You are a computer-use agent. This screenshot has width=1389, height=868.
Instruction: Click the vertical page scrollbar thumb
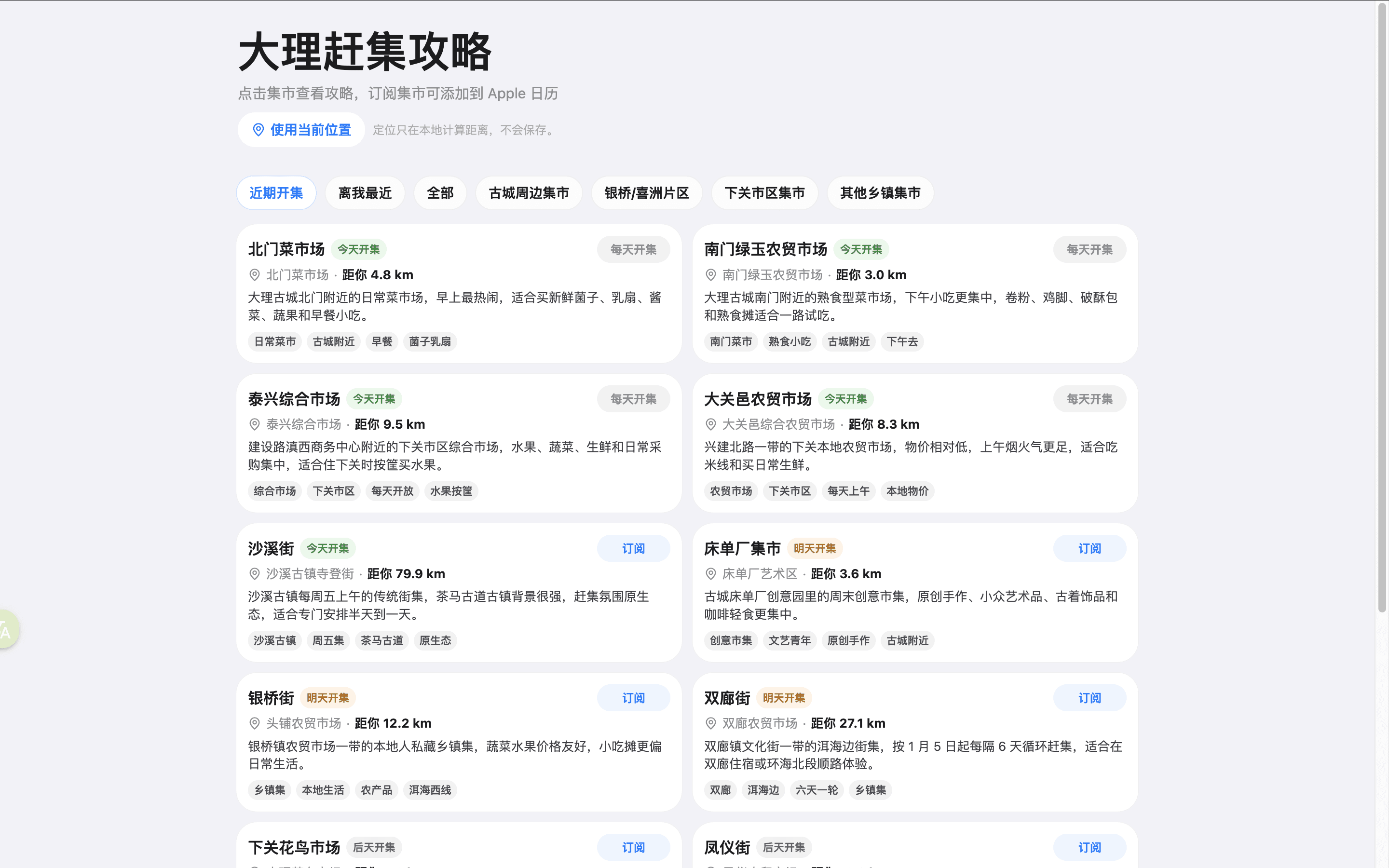pyautogui.click(x=1382, y=307)
